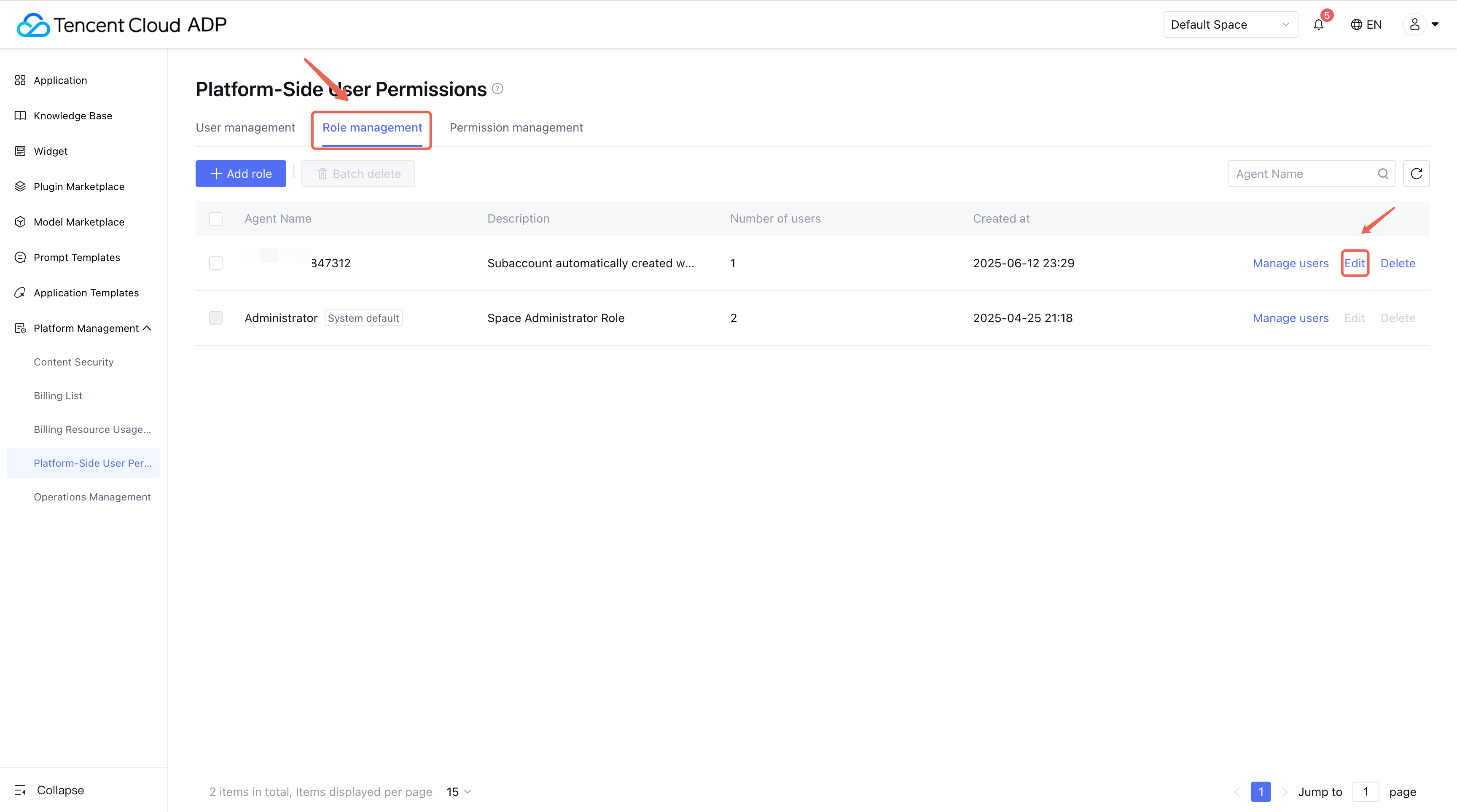1457x812 pixels.
Task: Check the Administrator row checkbox
Action: [215, 318]
